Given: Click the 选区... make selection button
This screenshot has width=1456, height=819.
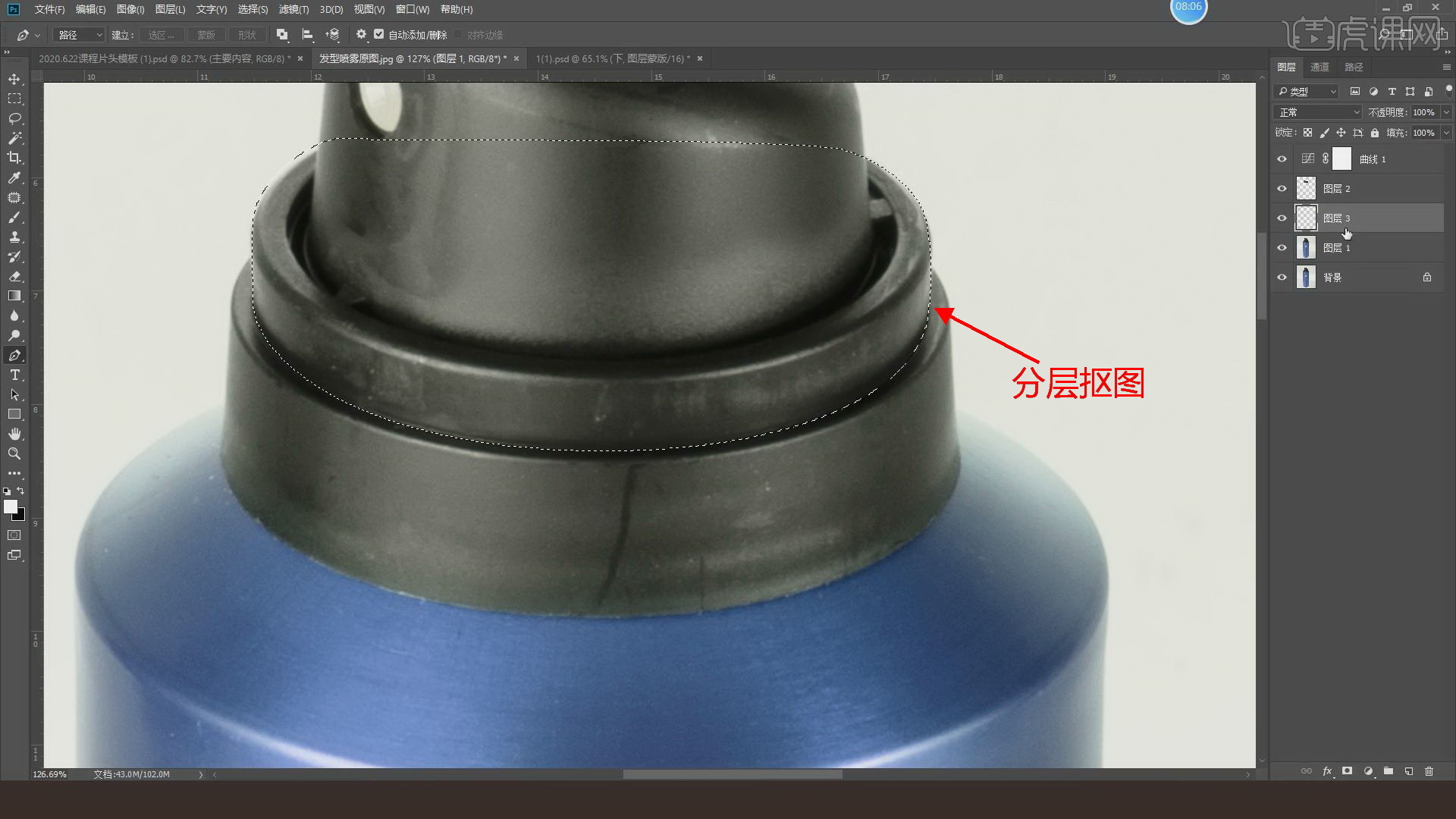Looking at the screenshot, I should [161, 35].
